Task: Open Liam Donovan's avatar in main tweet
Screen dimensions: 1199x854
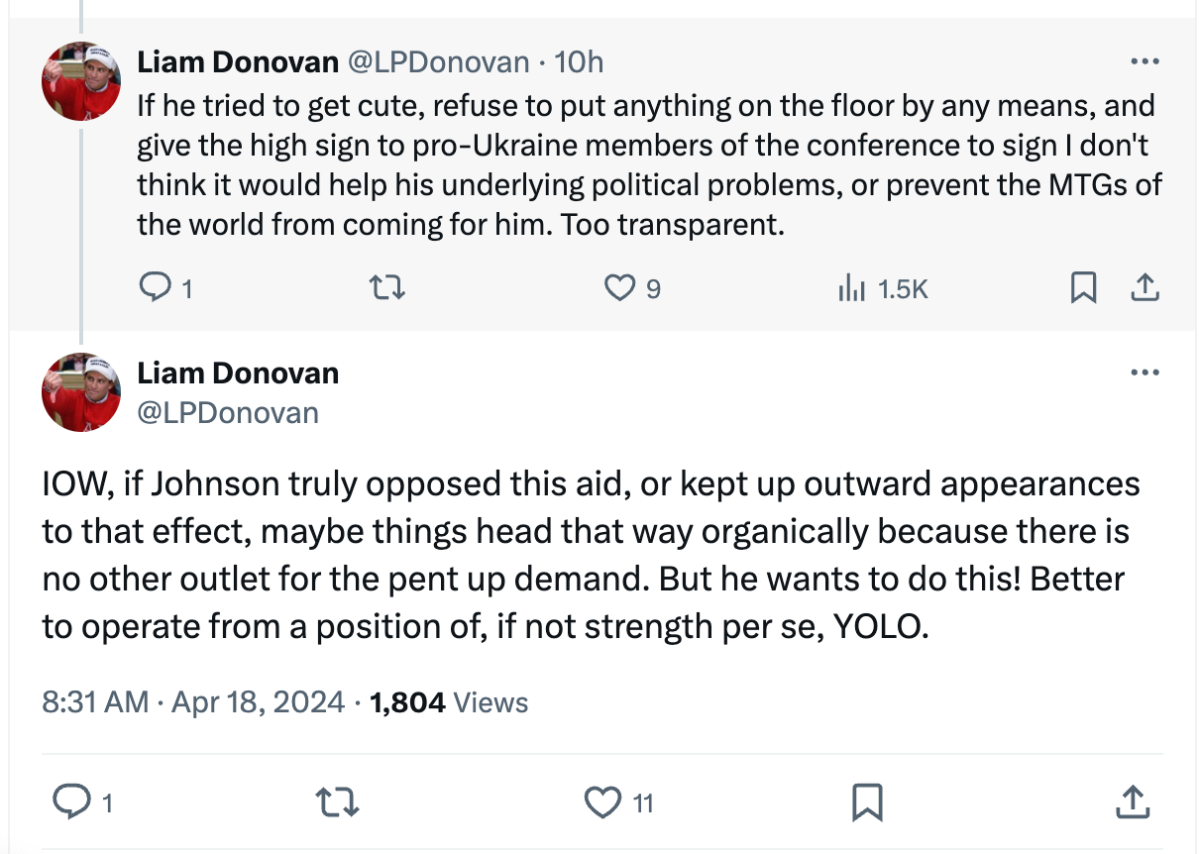Action: click(82, 392)
